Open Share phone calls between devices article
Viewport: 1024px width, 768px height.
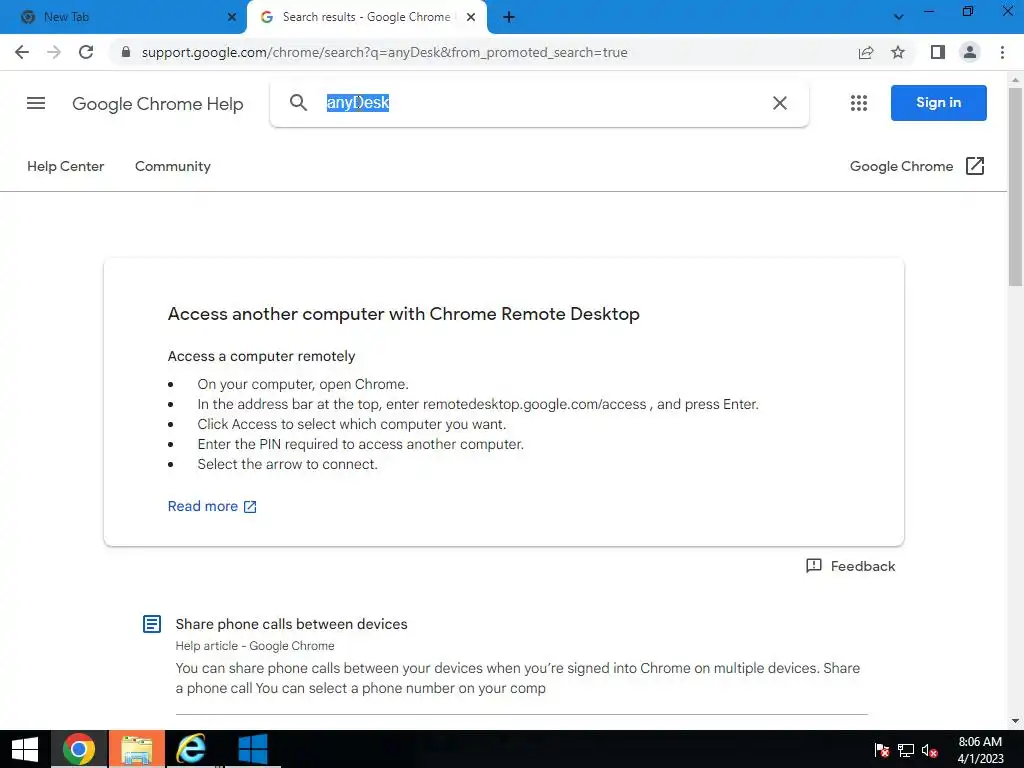click(291, 624)
